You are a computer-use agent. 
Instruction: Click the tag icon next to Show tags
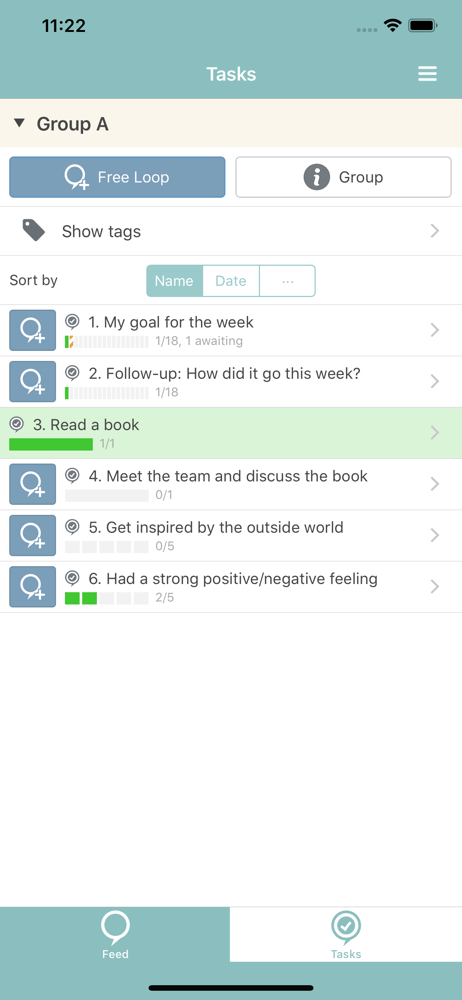(33, 230)
